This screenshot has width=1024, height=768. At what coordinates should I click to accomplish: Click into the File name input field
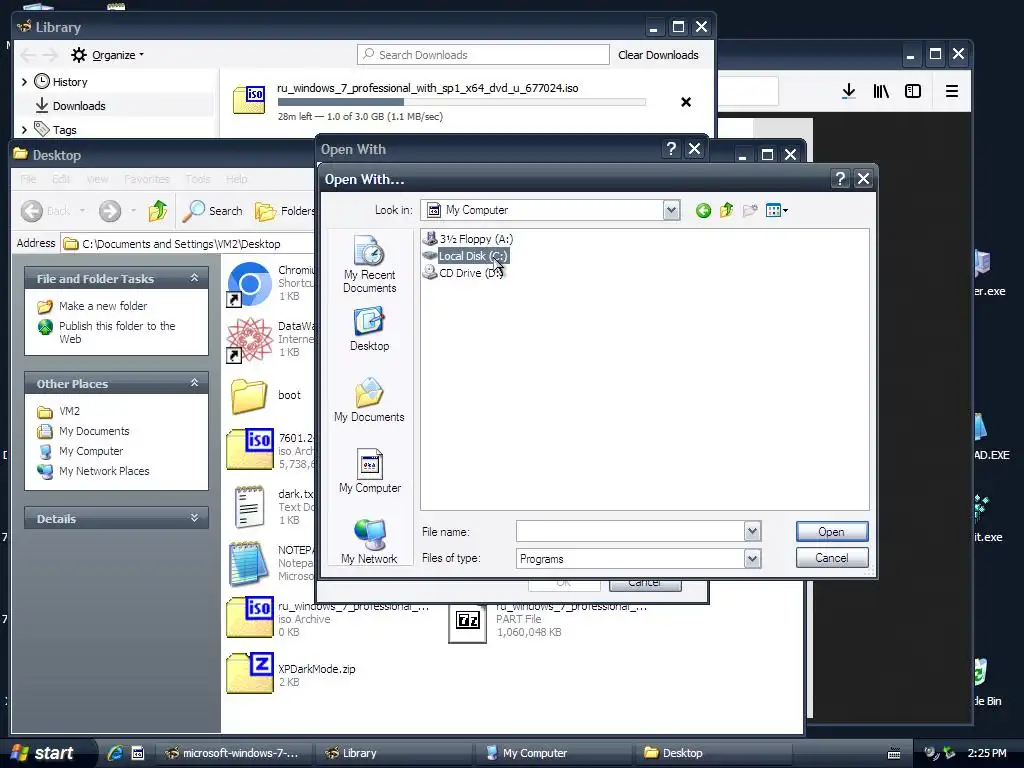point(630,532)
